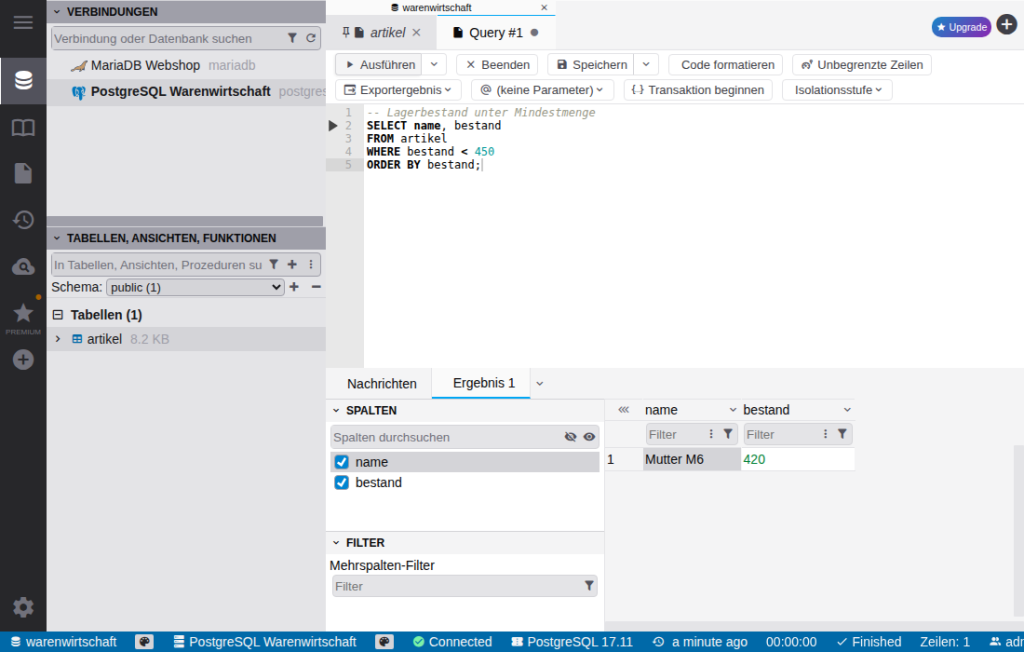Click the Premium star icon
Viewport: 1024px width, 652px height.
23,313
